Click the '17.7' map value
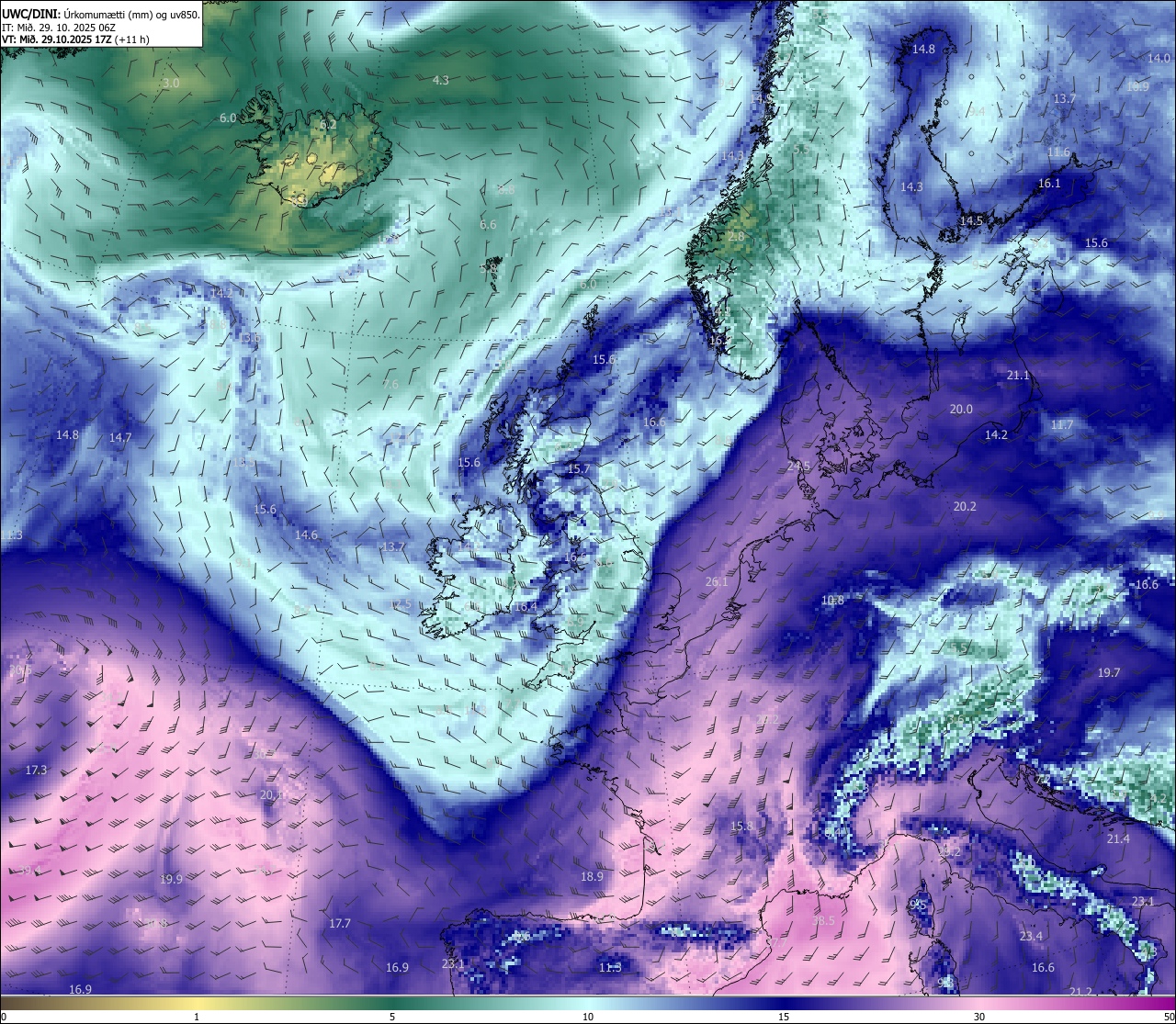 click(x=340, y=924)
